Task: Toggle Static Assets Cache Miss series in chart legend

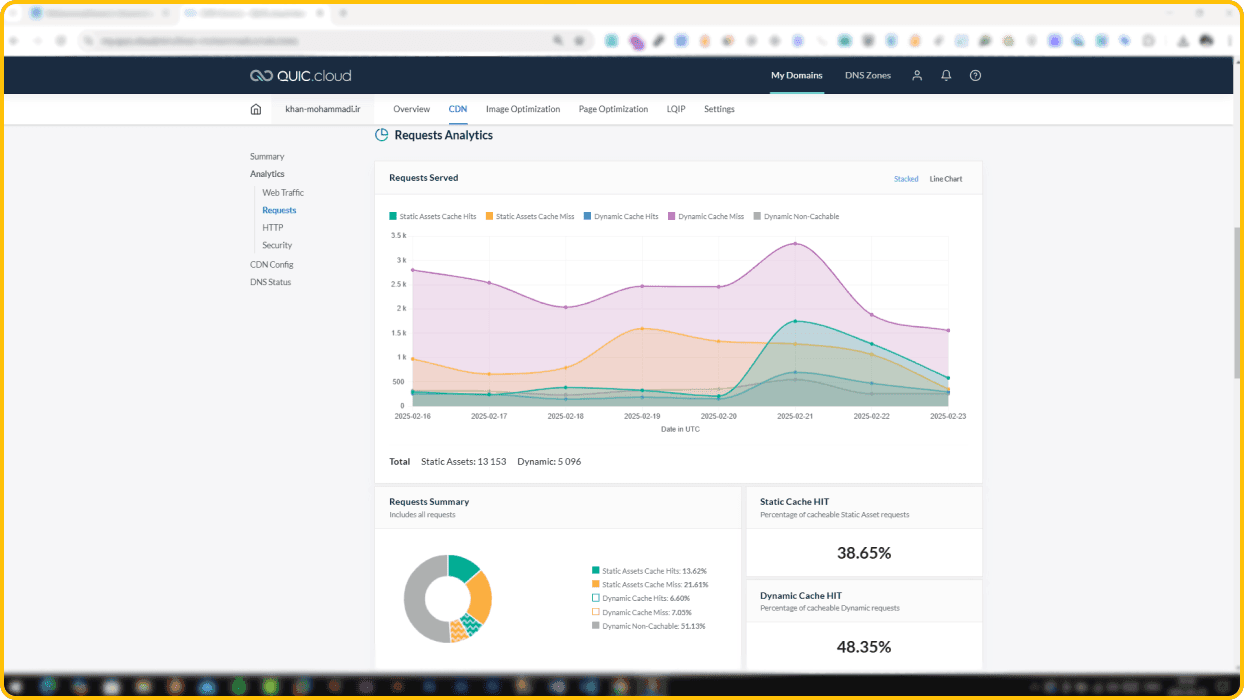Action: click(x=530, y=216)
